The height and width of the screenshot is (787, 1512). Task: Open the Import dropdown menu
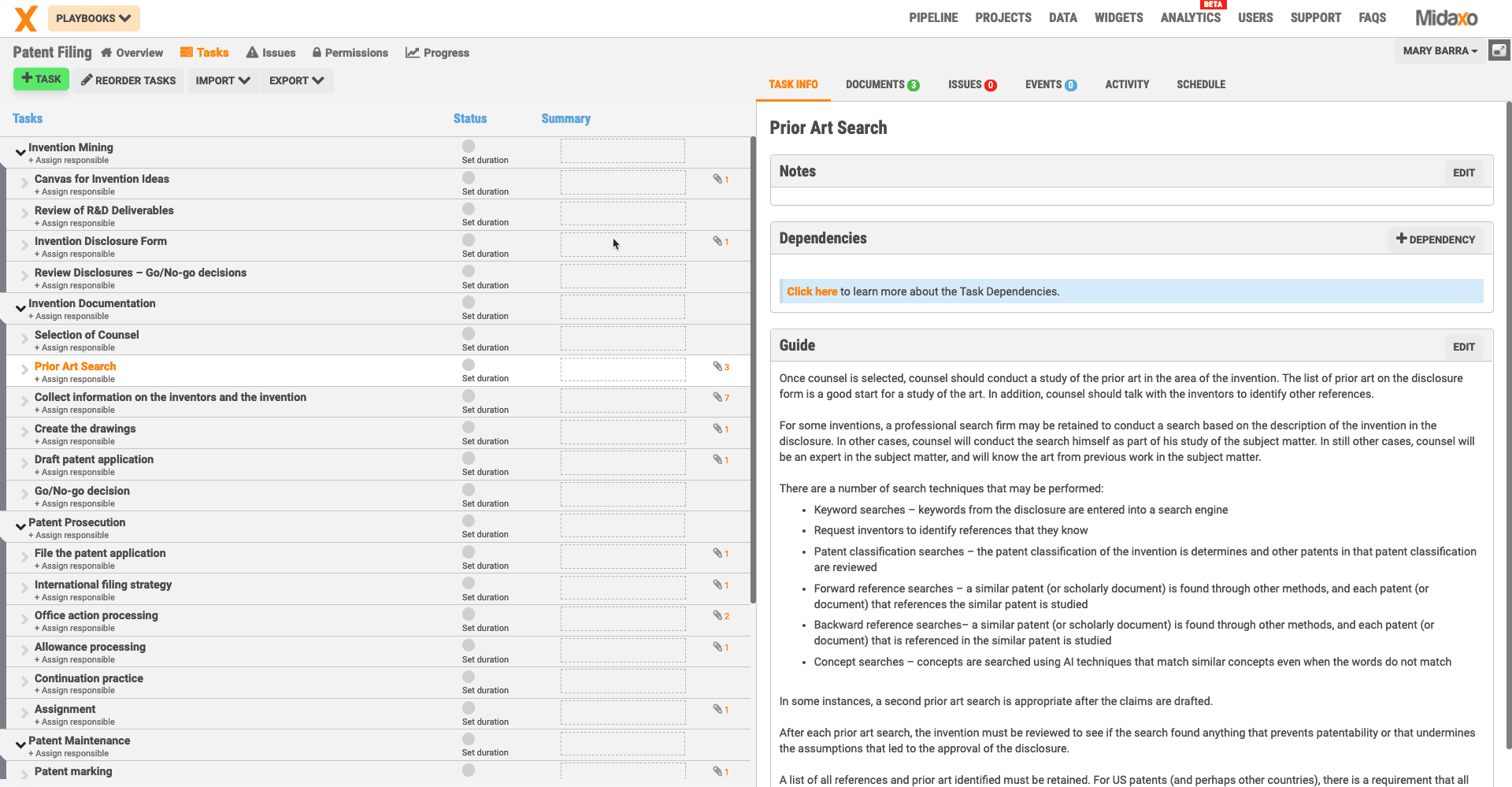pos(223,80)
